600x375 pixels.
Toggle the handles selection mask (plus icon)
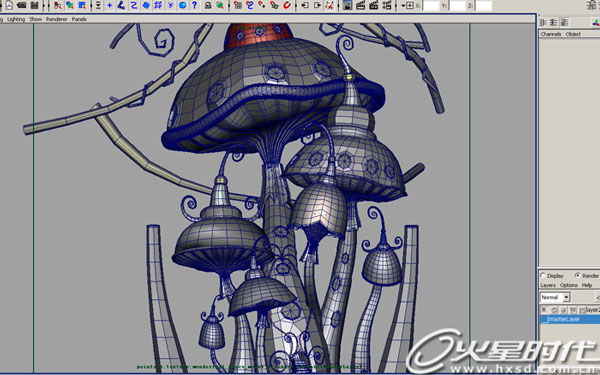coord(109,5)
